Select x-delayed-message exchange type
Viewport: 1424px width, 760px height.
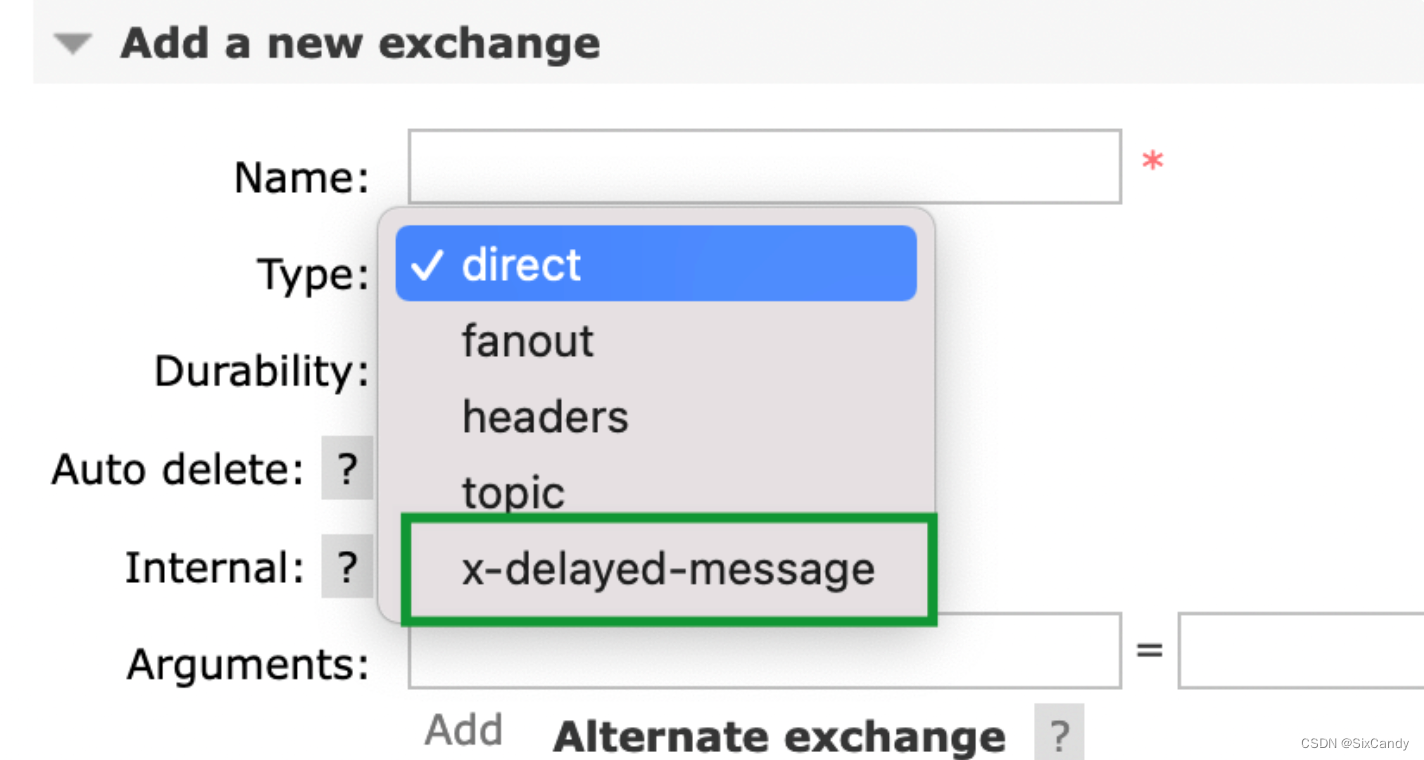(668, 569)
